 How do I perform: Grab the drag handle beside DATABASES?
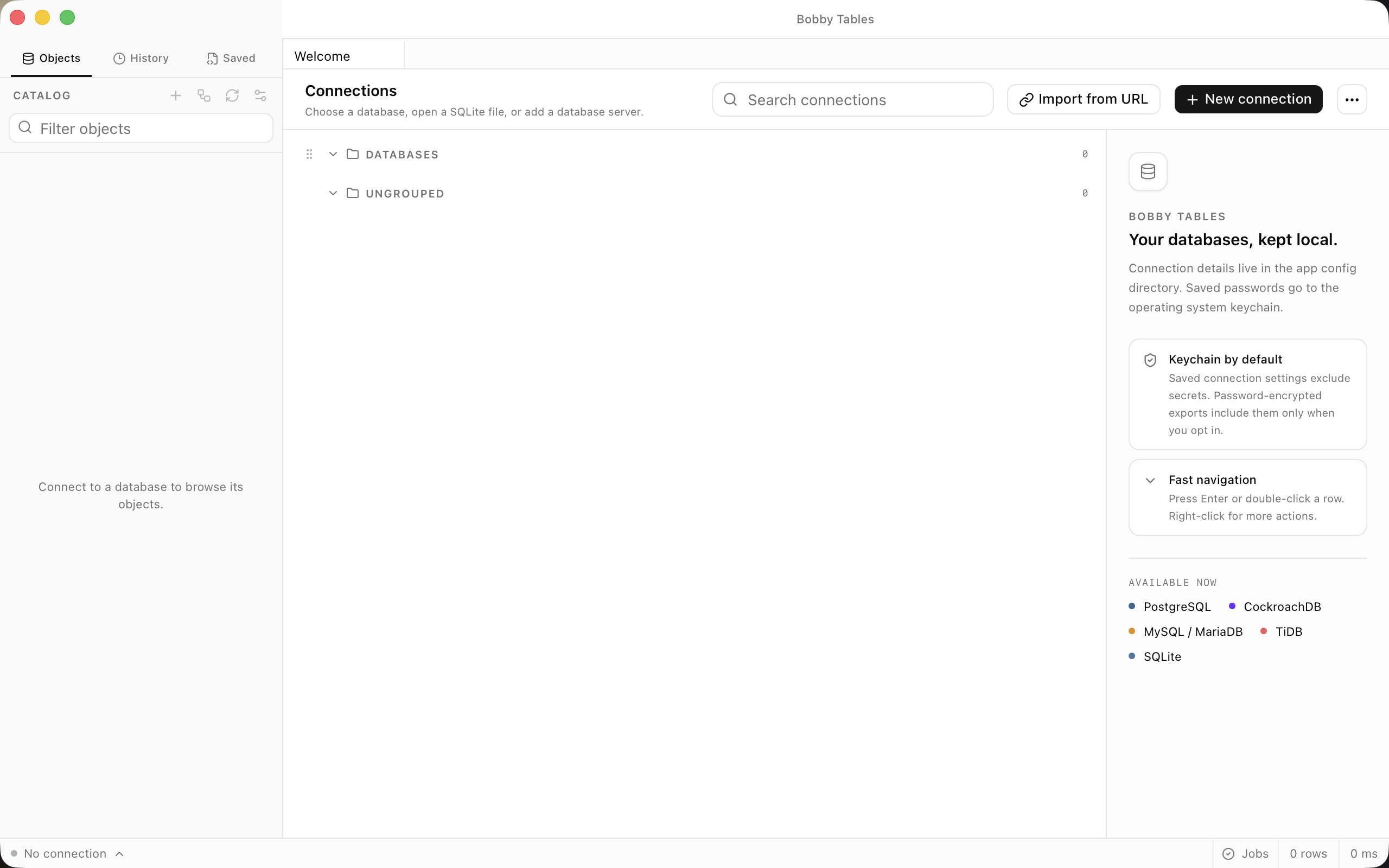point(309,154)
